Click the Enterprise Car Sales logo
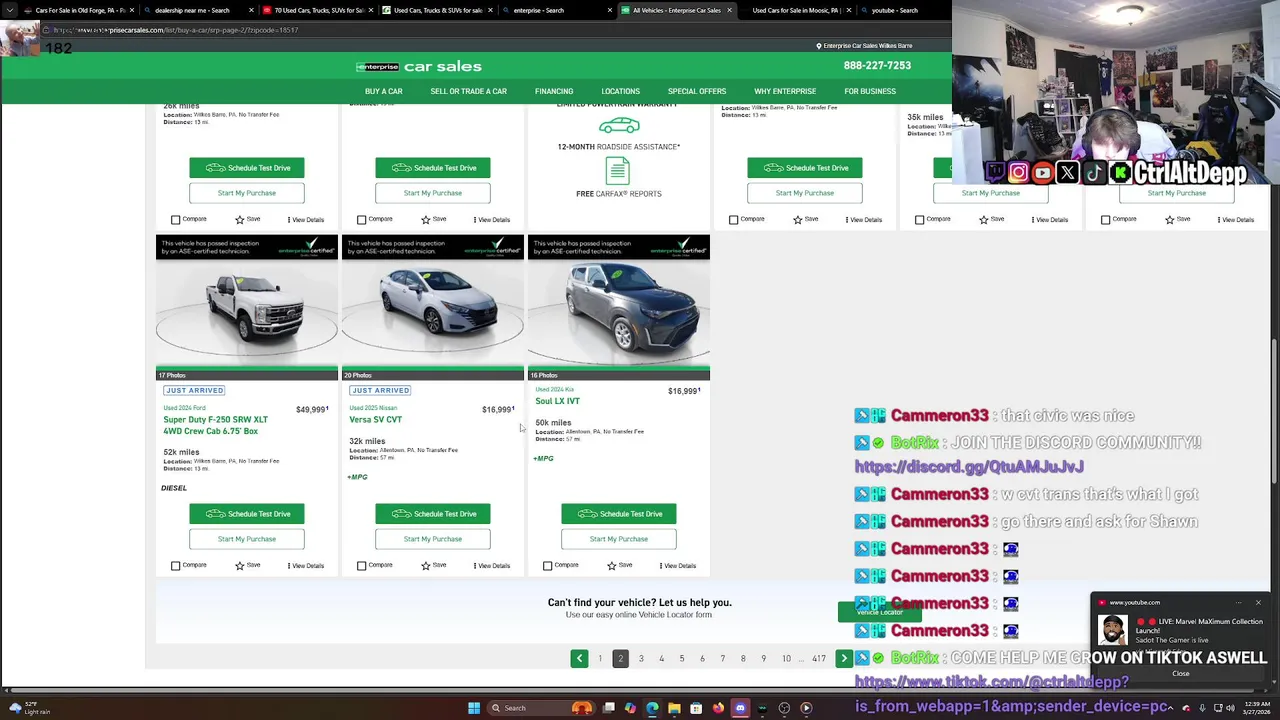The width and height of the screenshot is (1280, 720). (x=419, y=66)
